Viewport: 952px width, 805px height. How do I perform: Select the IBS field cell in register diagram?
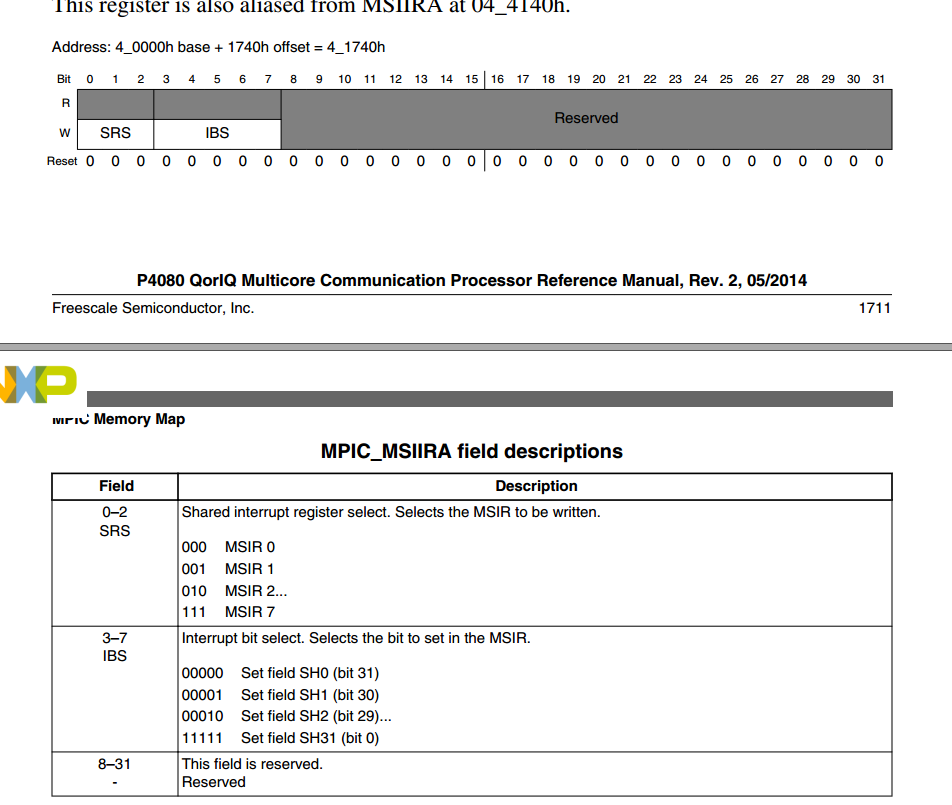tap(216, 133)
